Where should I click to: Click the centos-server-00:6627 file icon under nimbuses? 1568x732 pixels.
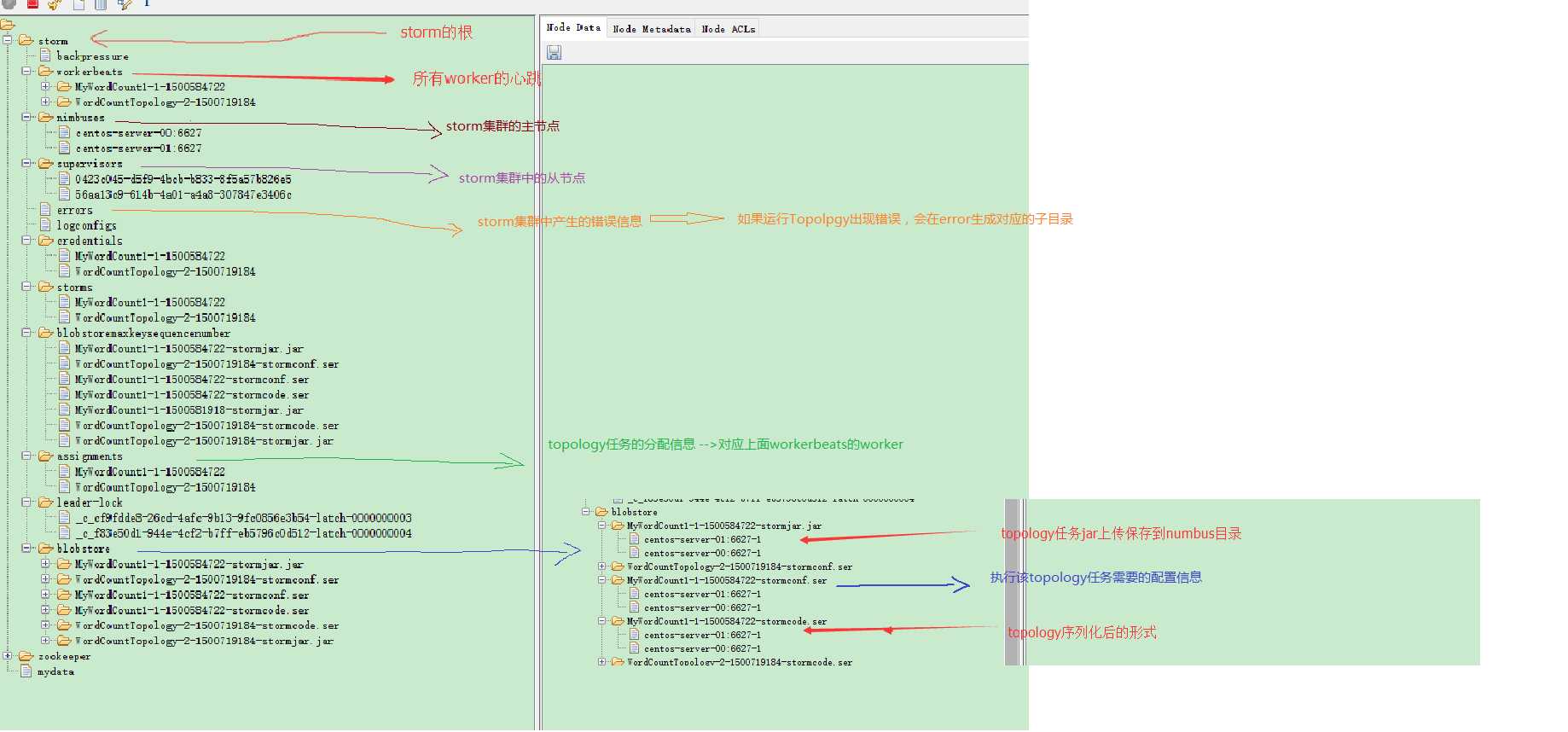tap(64, 132)
